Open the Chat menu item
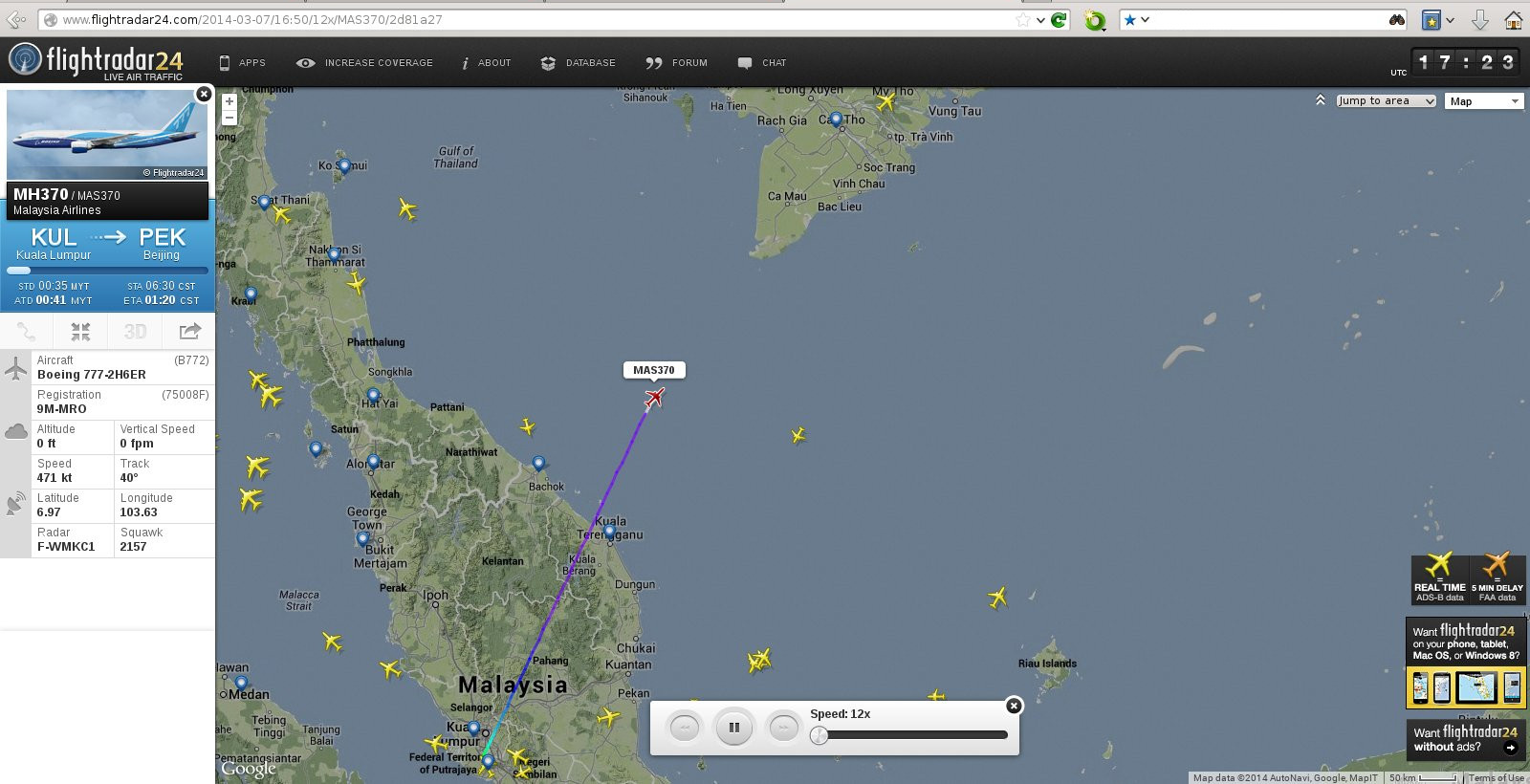The image size is (1530, 784). [762, 63]
